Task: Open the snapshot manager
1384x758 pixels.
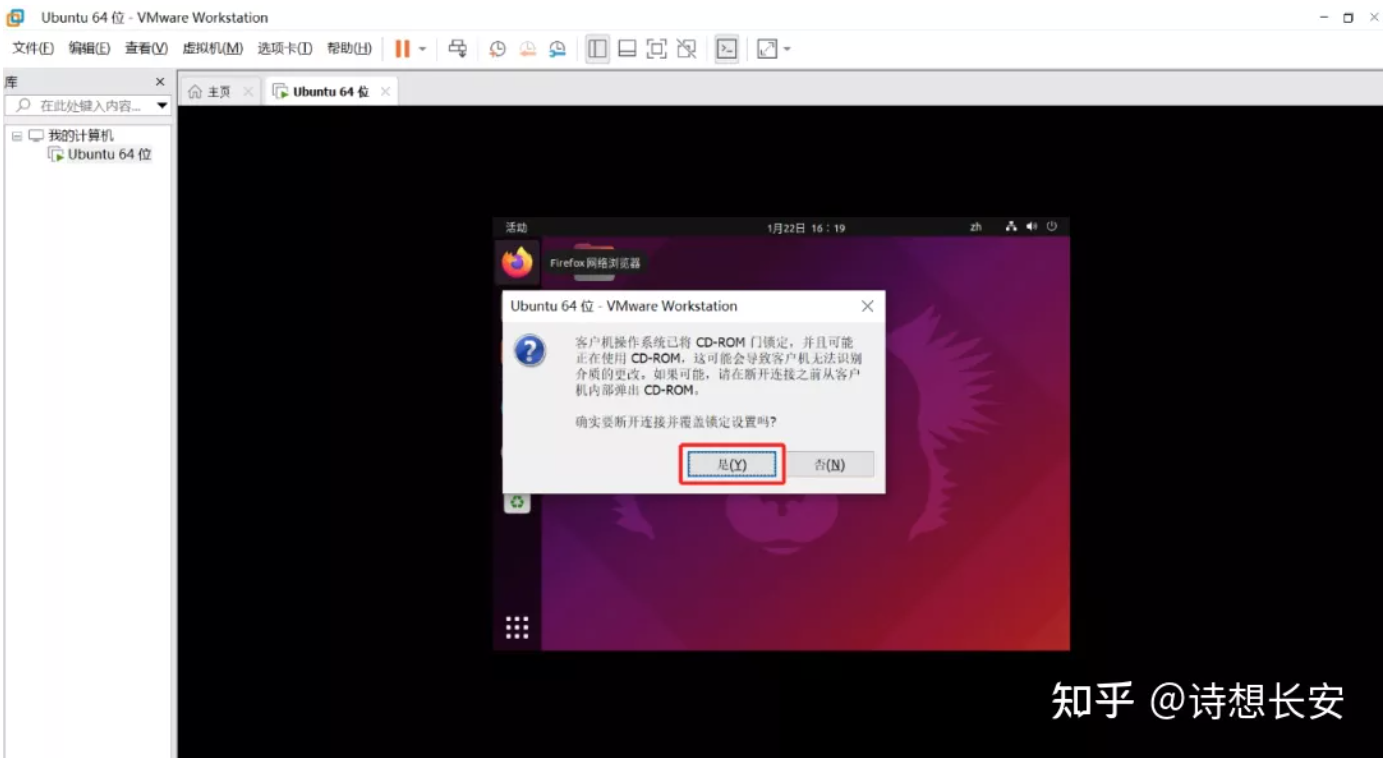Action: (558, 47)
